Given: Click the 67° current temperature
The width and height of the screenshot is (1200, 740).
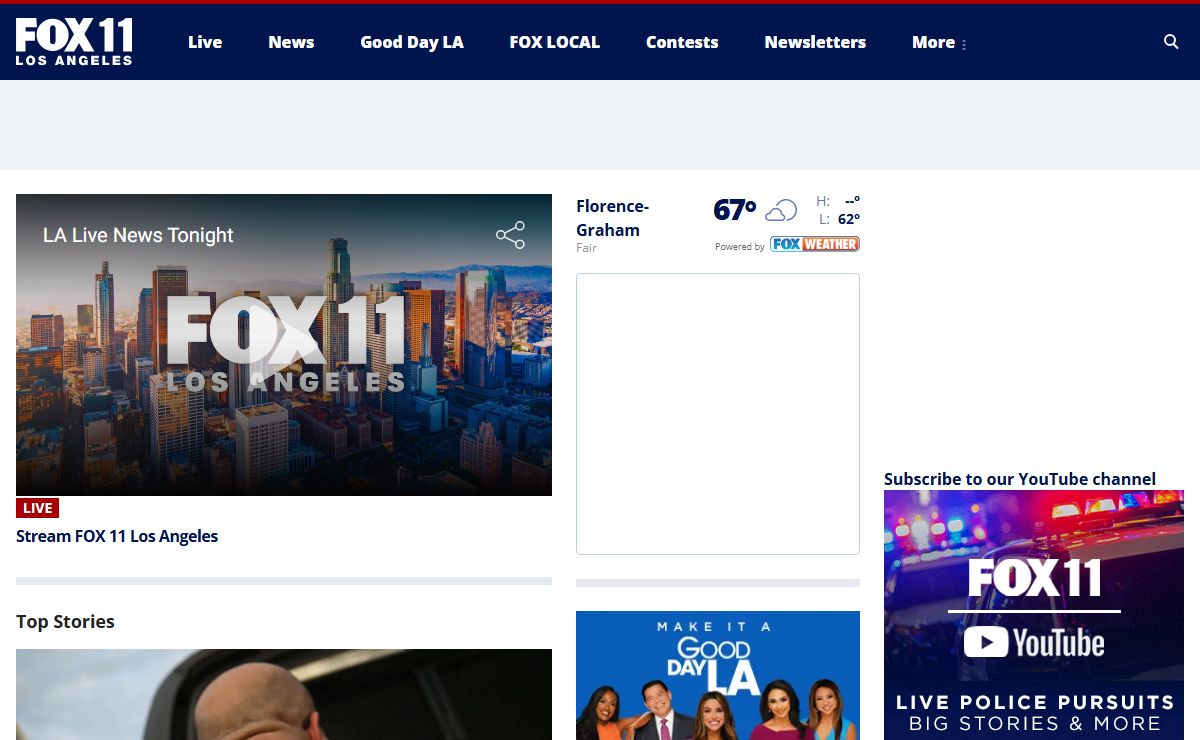Looking at the screenshot, I should click(x=735, y=210).
